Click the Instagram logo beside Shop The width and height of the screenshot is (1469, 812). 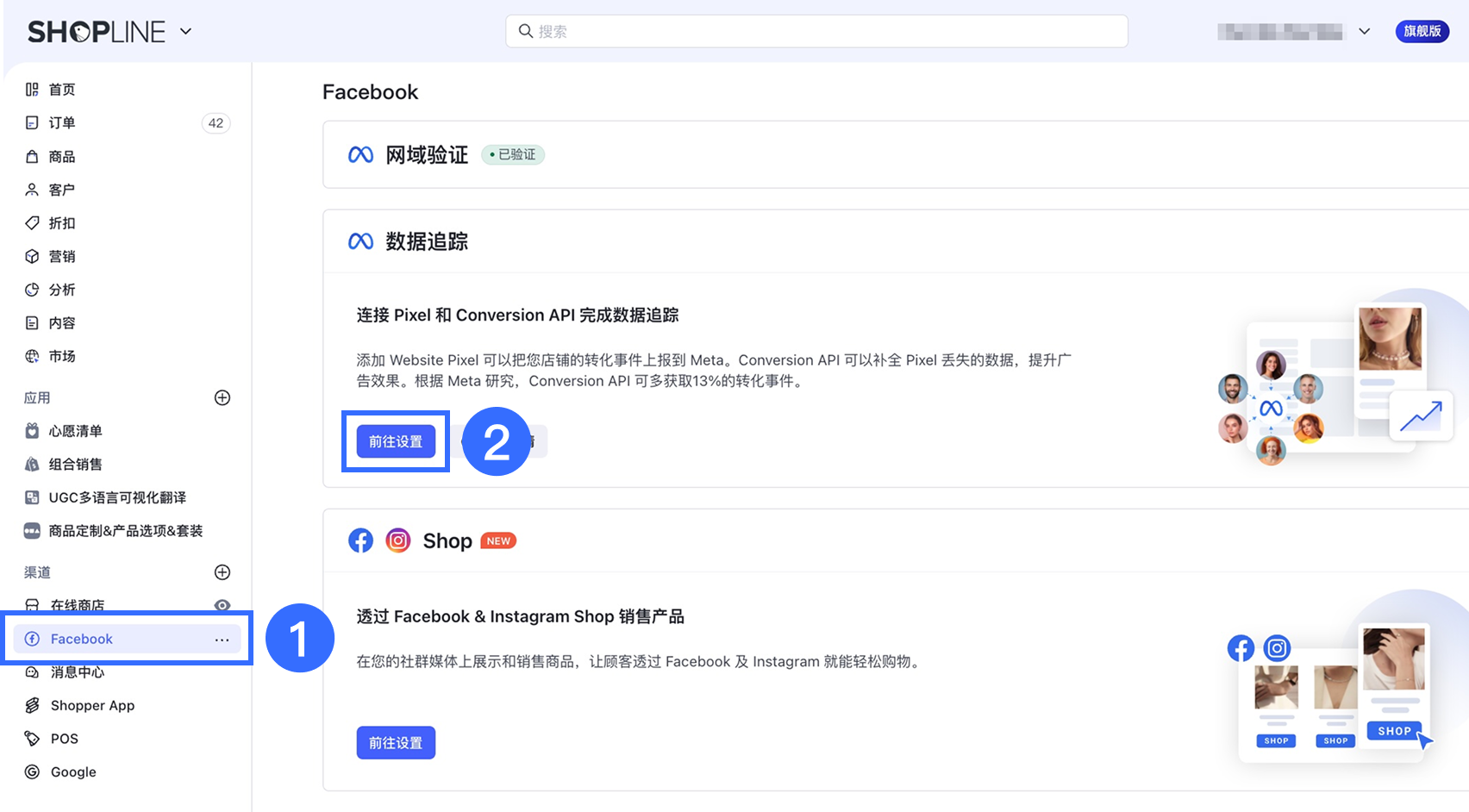click(x=397, y=540)
